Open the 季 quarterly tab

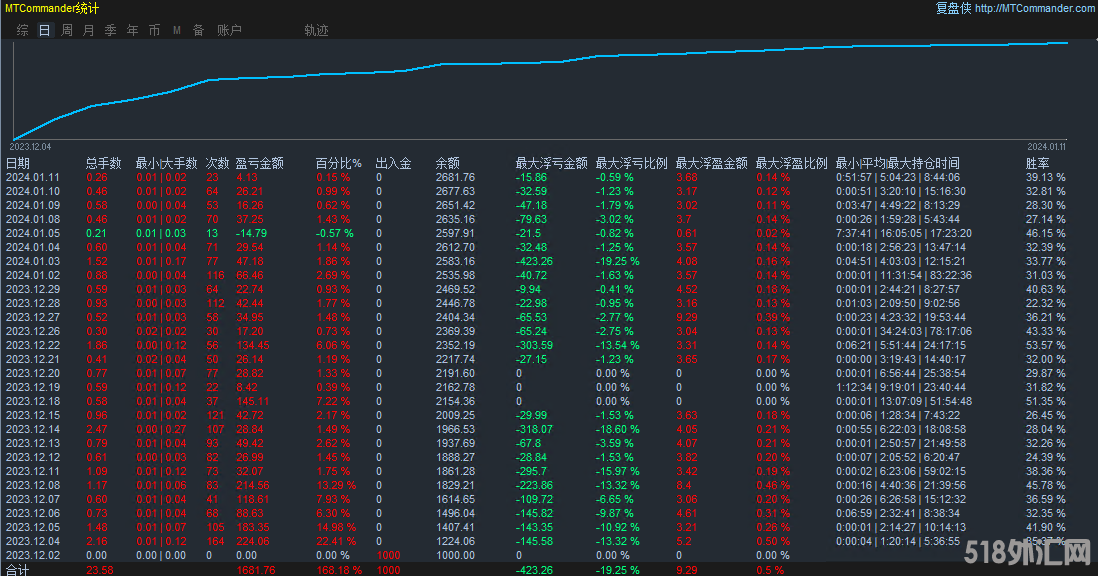pyautogui.click(x=110, y=30)
